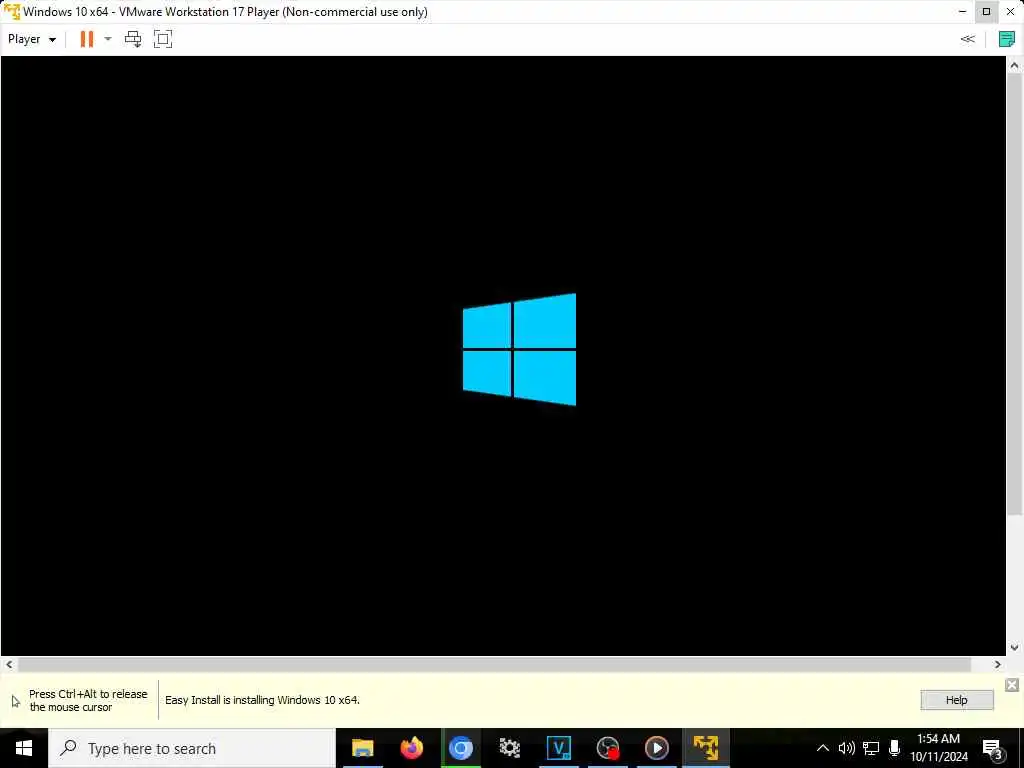Screen dimensions: 1024x768
Task: Open the recording app with red dot
Action: point(607,748)
